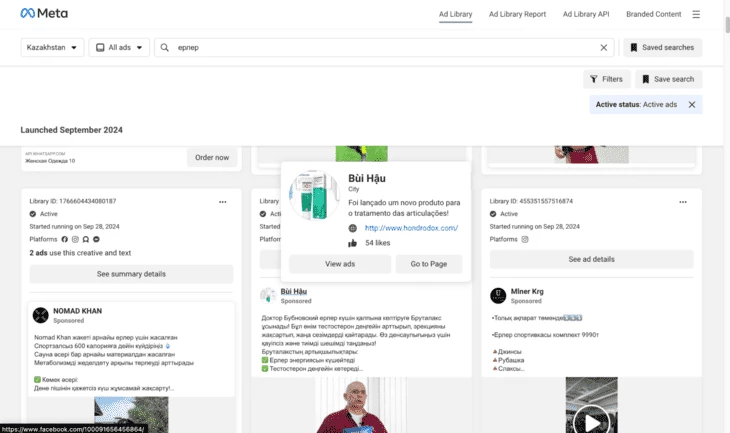Screen dimensions: 730x433
Task: Click NOMAD KHAN advertiser name
Action: click(x=77, y=311)
